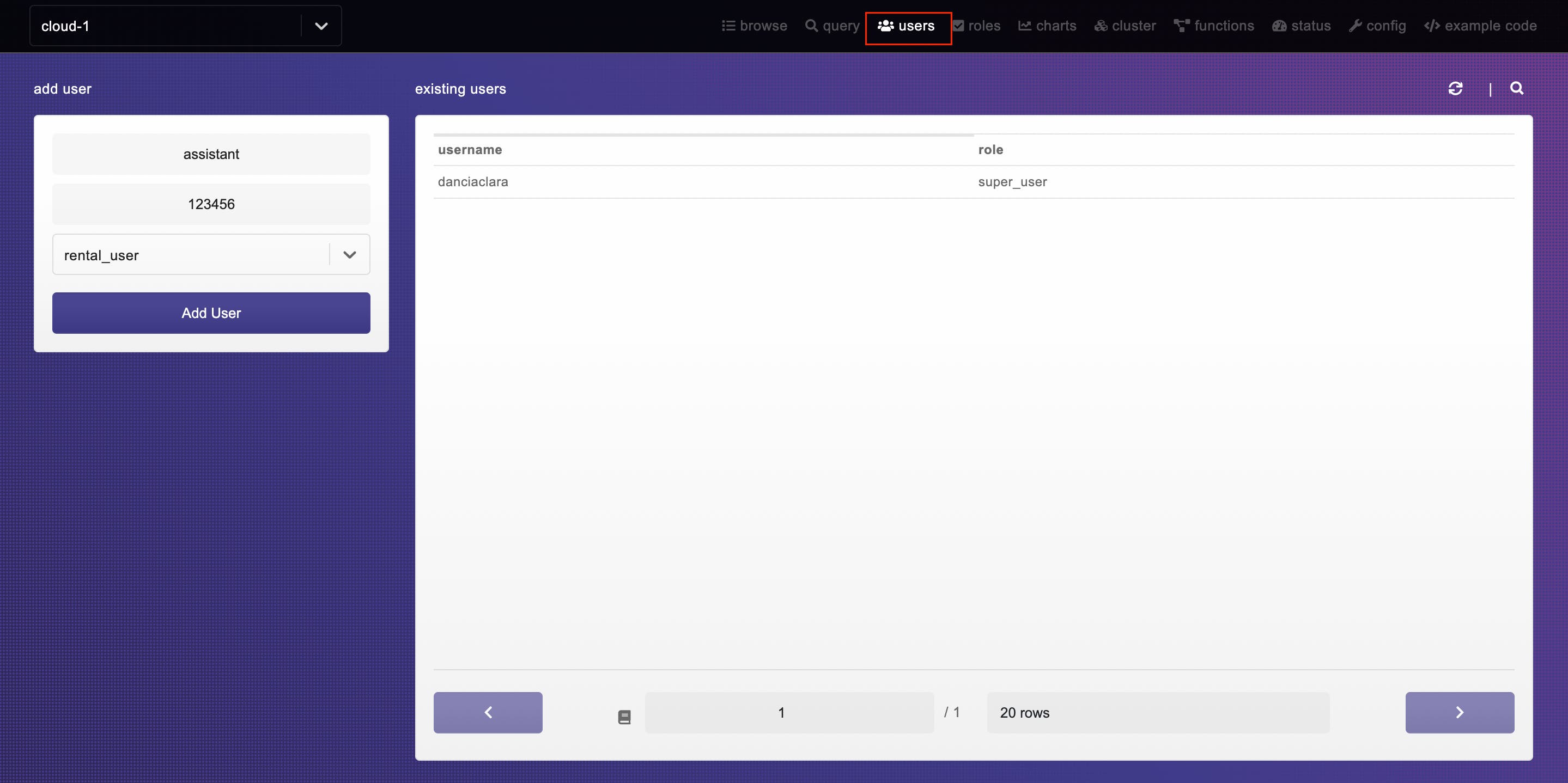Open the query tab
This screenshot has height=783, width=1568.
[832, 26]
